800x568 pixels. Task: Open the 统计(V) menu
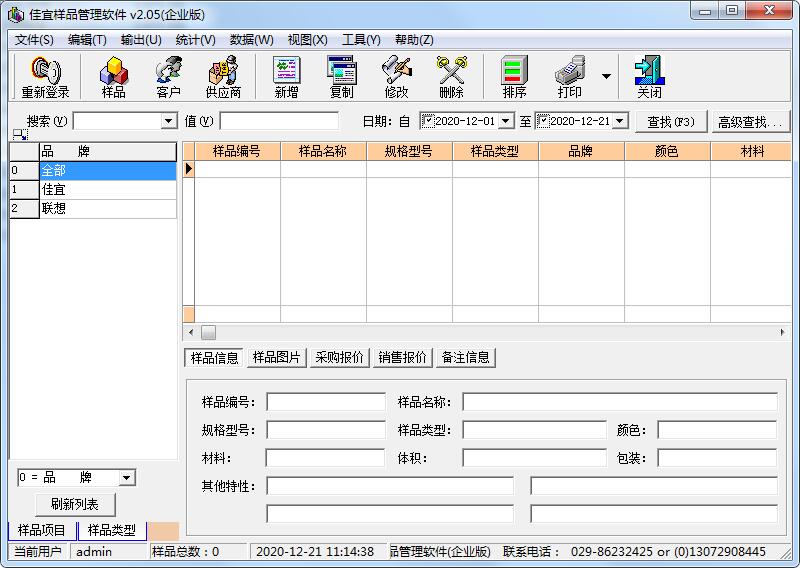tap(195, 40)
